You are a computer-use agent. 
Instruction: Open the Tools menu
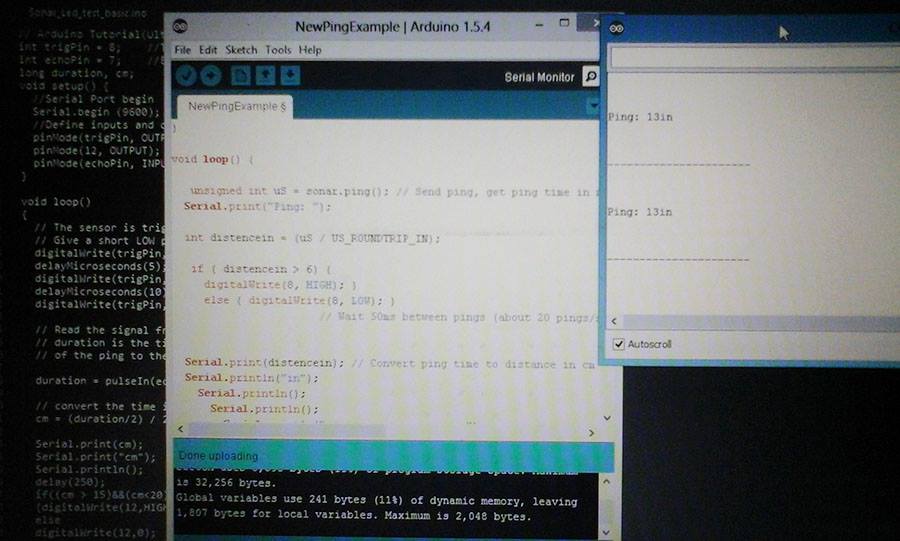278,50
